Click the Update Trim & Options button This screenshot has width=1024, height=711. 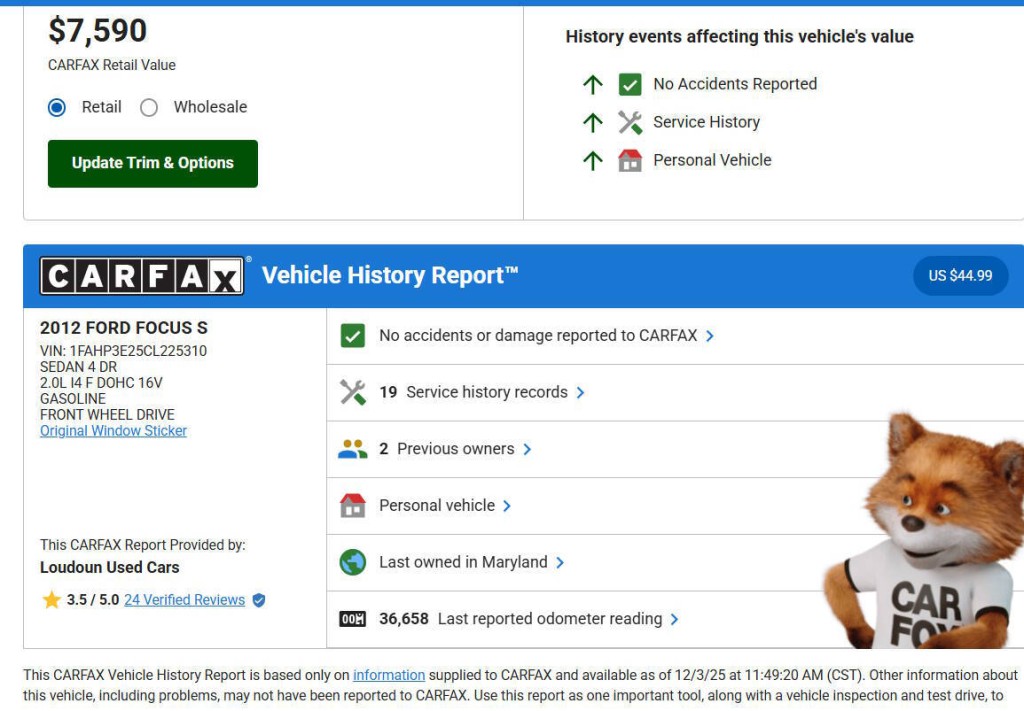click(x=152, y=162)
